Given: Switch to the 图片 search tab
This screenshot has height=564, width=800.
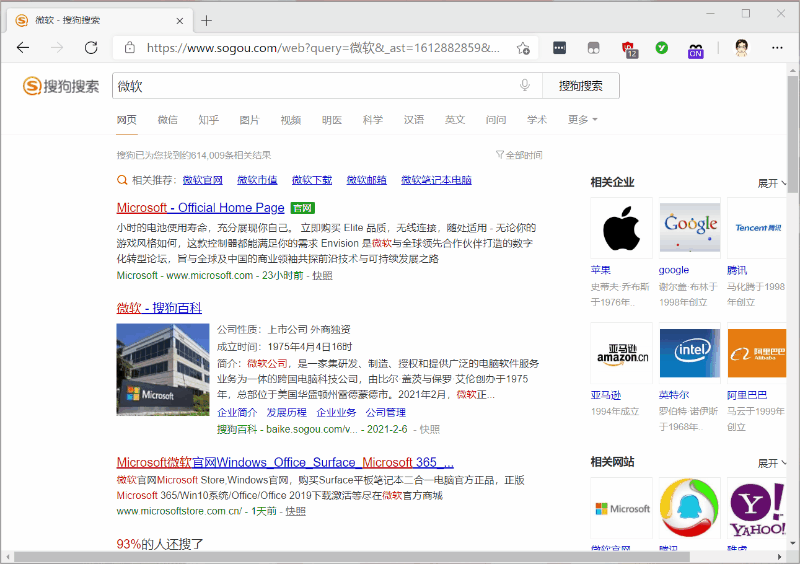Looking at the screenshot, I should click(x=249, y=120).
